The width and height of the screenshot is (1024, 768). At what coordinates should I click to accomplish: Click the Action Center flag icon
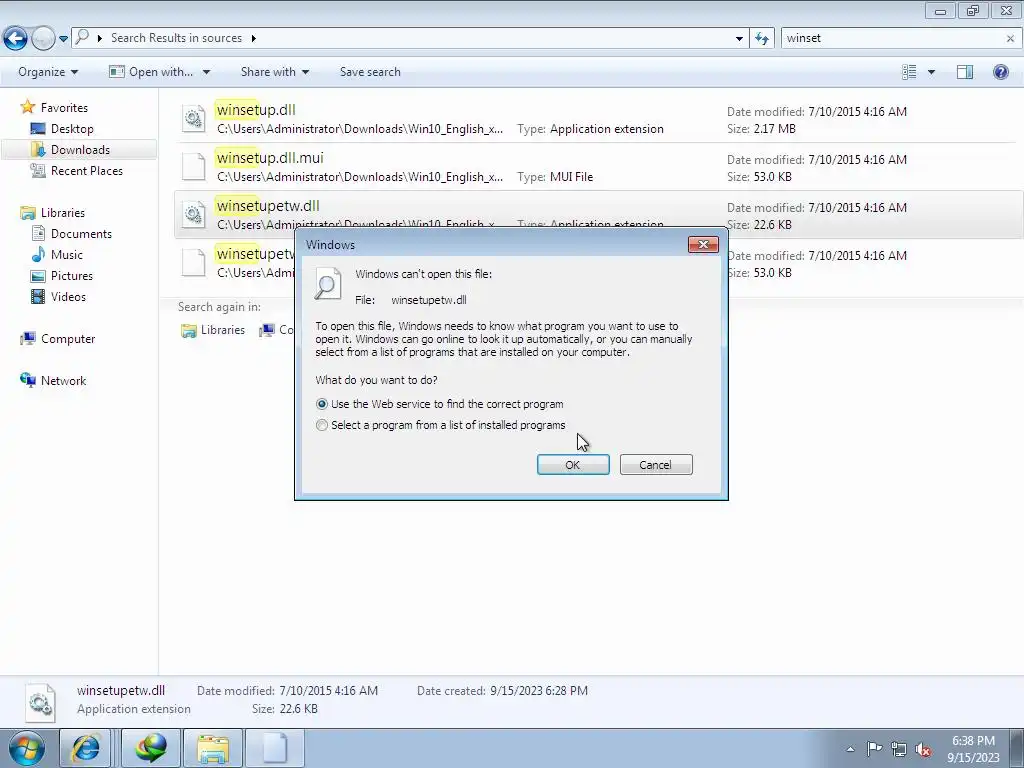click(x=874, y=749)
